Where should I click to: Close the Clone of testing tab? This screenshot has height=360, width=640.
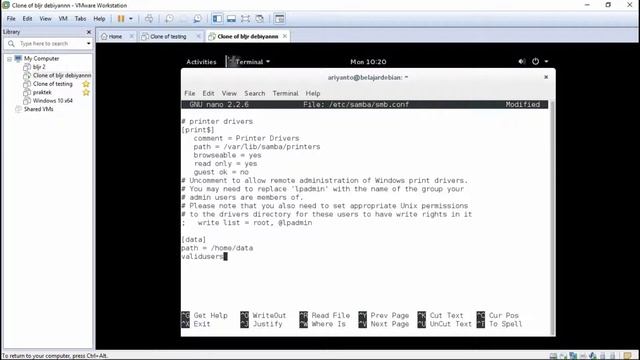tap(198, 36)
